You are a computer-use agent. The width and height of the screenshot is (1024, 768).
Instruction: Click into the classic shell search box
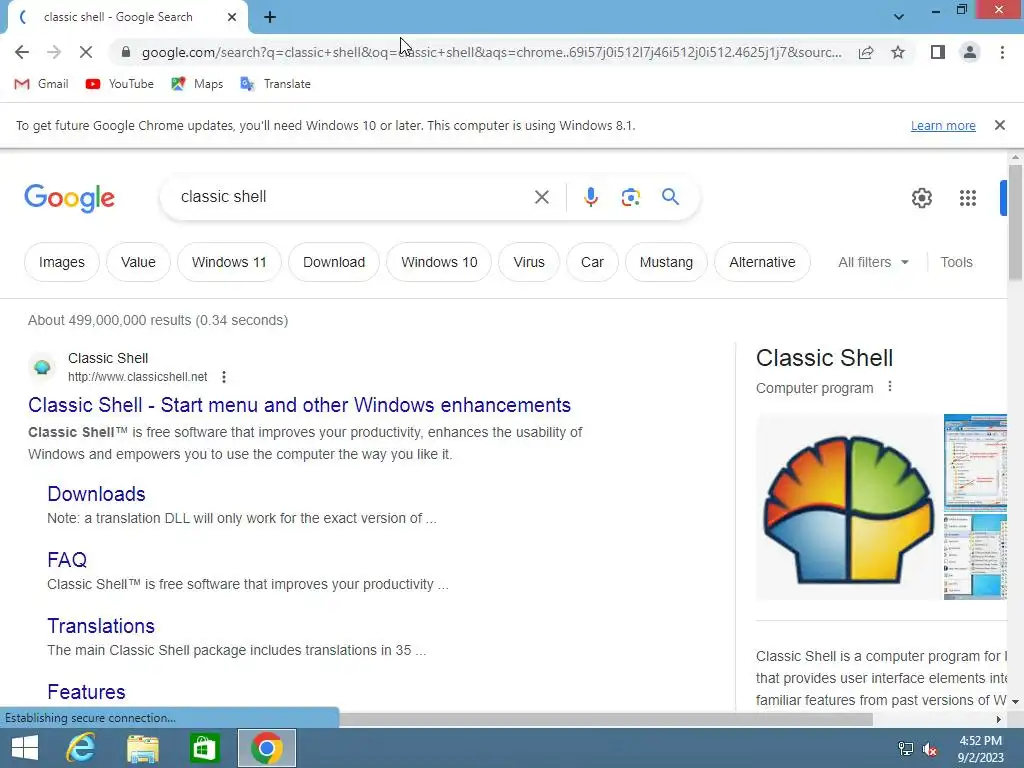pyautogui.click(x=353, y=197)
